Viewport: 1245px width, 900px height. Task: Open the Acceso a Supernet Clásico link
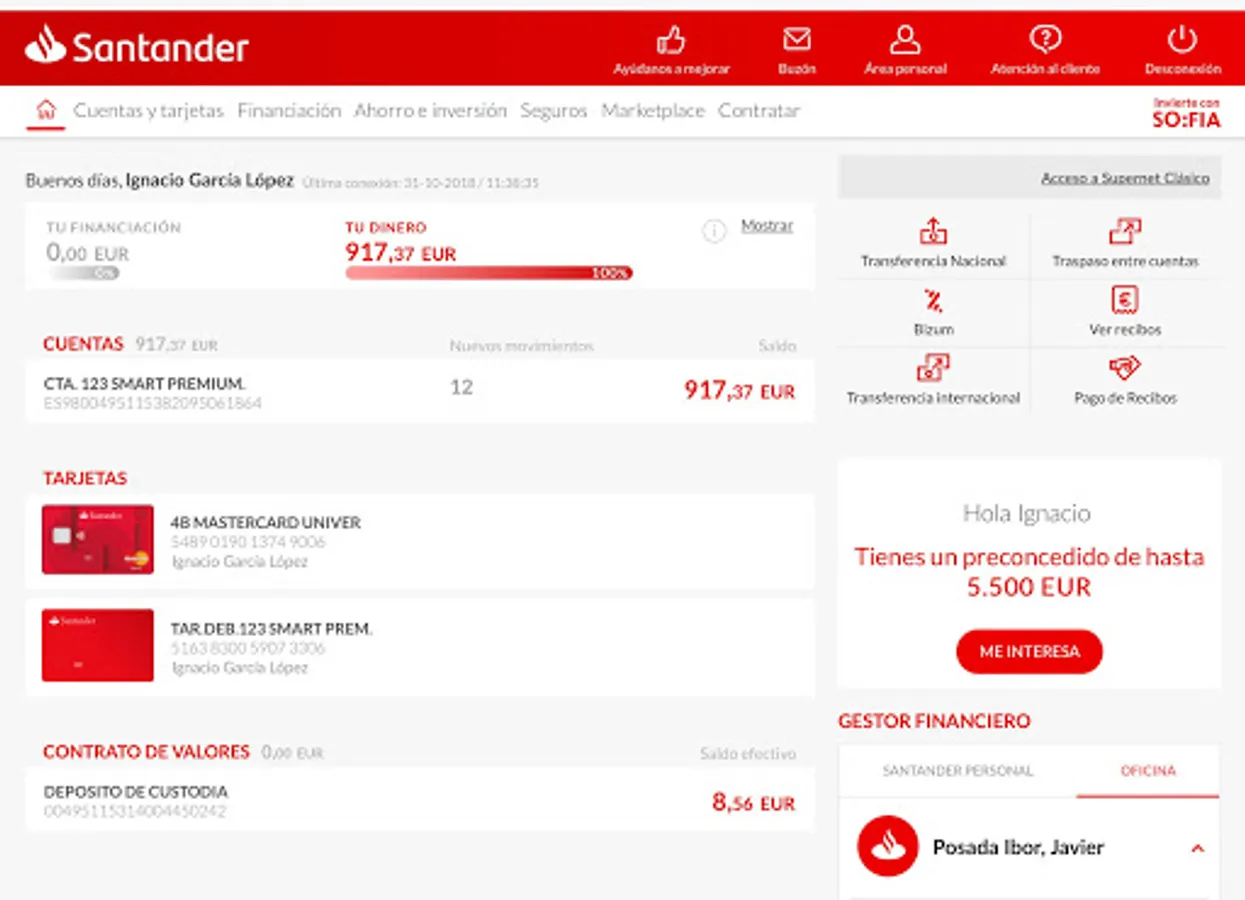click(1125, 178)
